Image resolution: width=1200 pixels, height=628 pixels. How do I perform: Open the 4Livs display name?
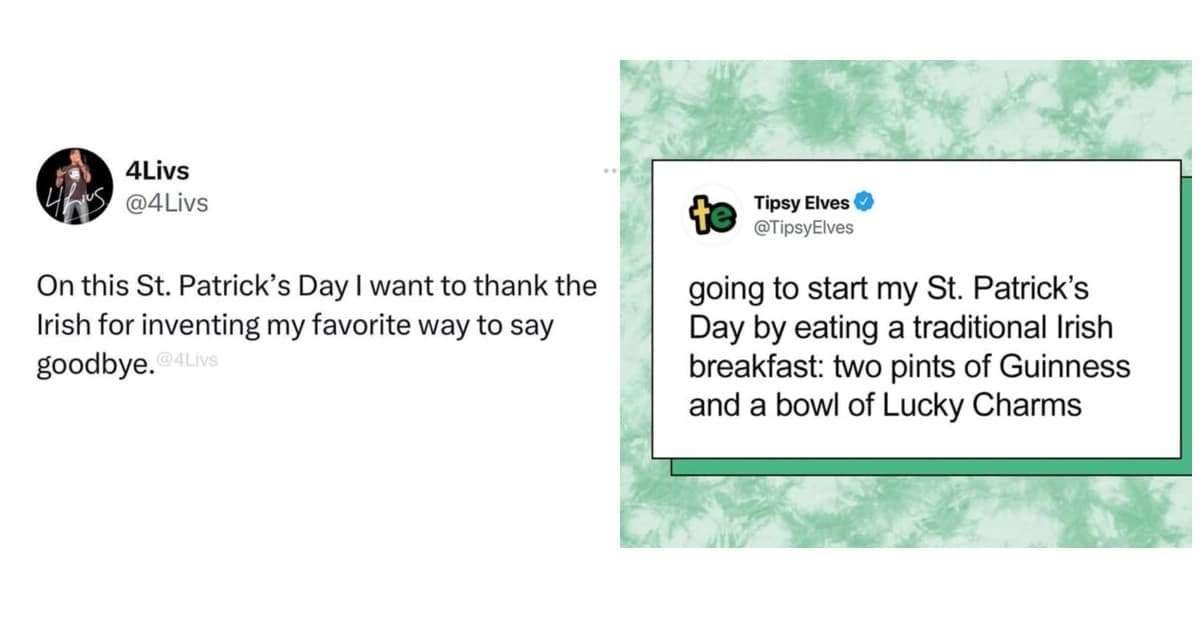[159, 171]
